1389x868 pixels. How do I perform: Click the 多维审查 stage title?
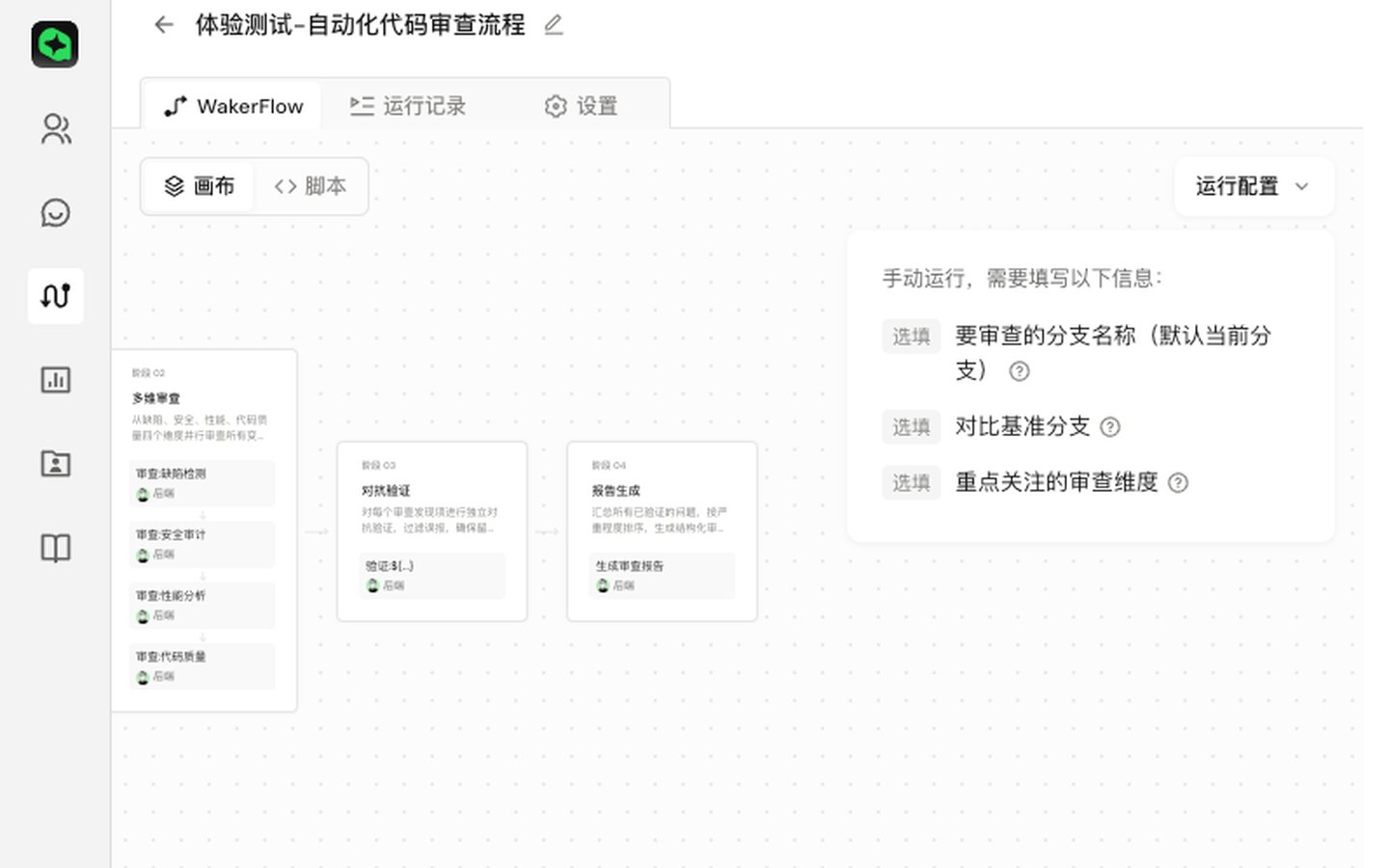[x=156, y=398]
